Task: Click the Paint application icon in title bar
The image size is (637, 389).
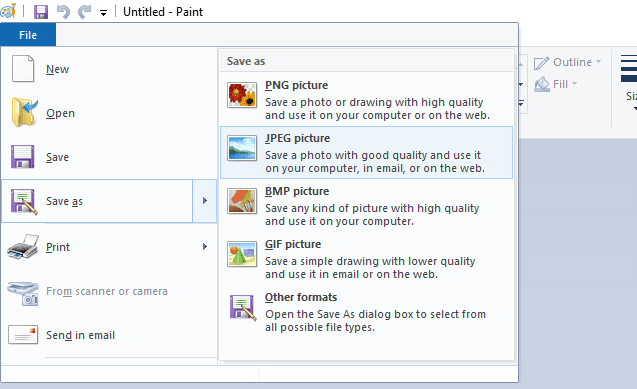Action: coord(8,11)
